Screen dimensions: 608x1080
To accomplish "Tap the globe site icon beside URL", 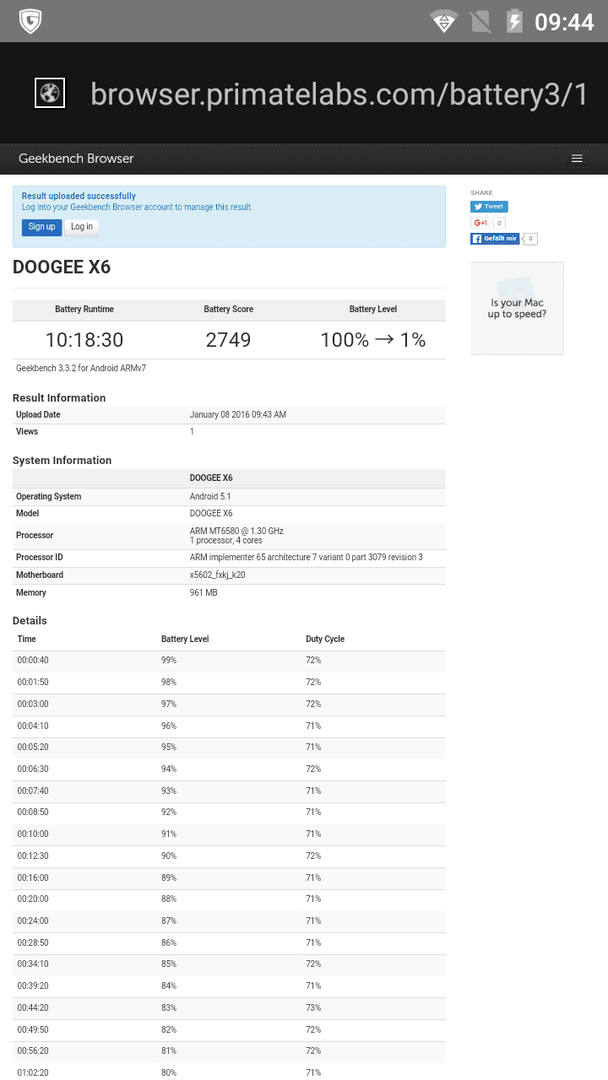I will 50,92.
